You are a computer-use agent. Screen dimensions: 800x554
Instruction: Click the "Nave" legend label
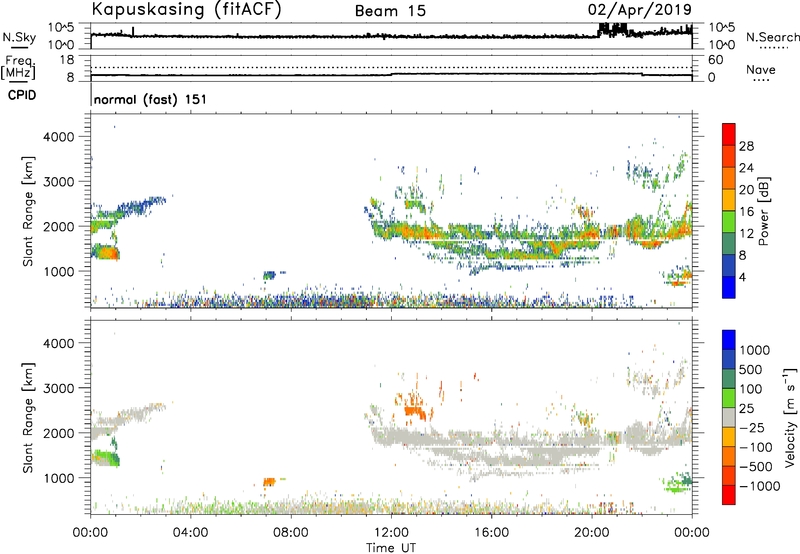(761, 70)
